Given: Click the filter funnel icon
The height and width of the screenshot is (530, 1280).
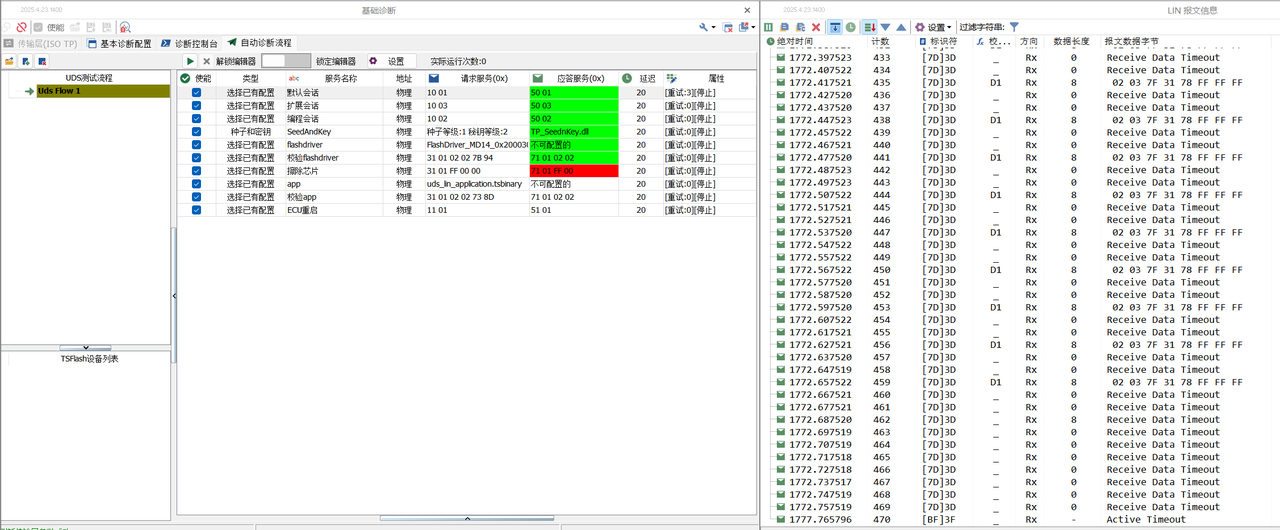Looking at the screenshot, I should pyautogui.click(x=1014, y=27).
